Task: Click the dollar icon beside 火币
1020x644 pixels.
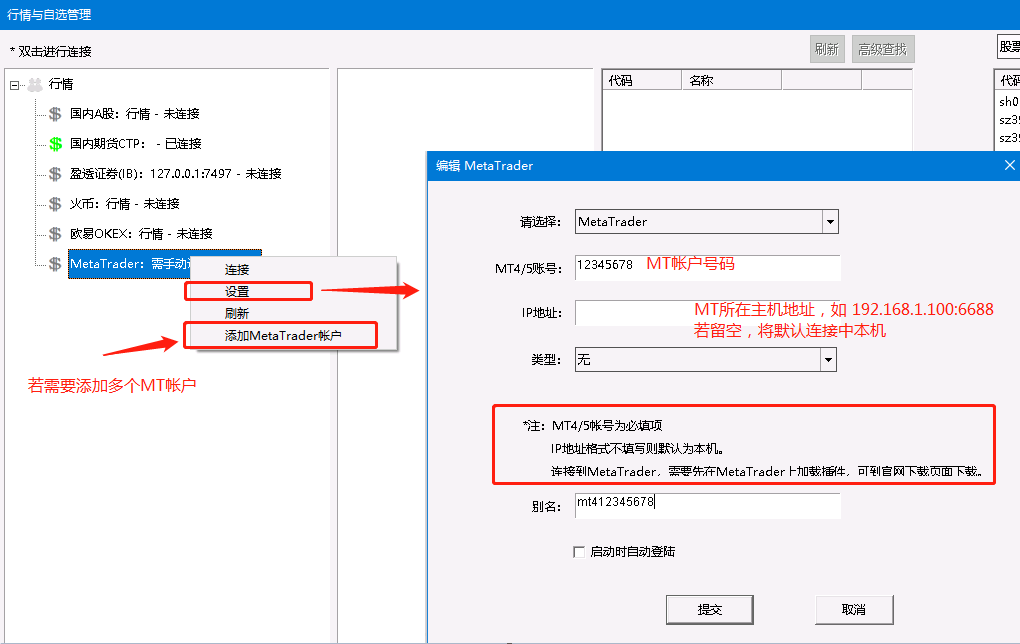Action: (55, 204)
